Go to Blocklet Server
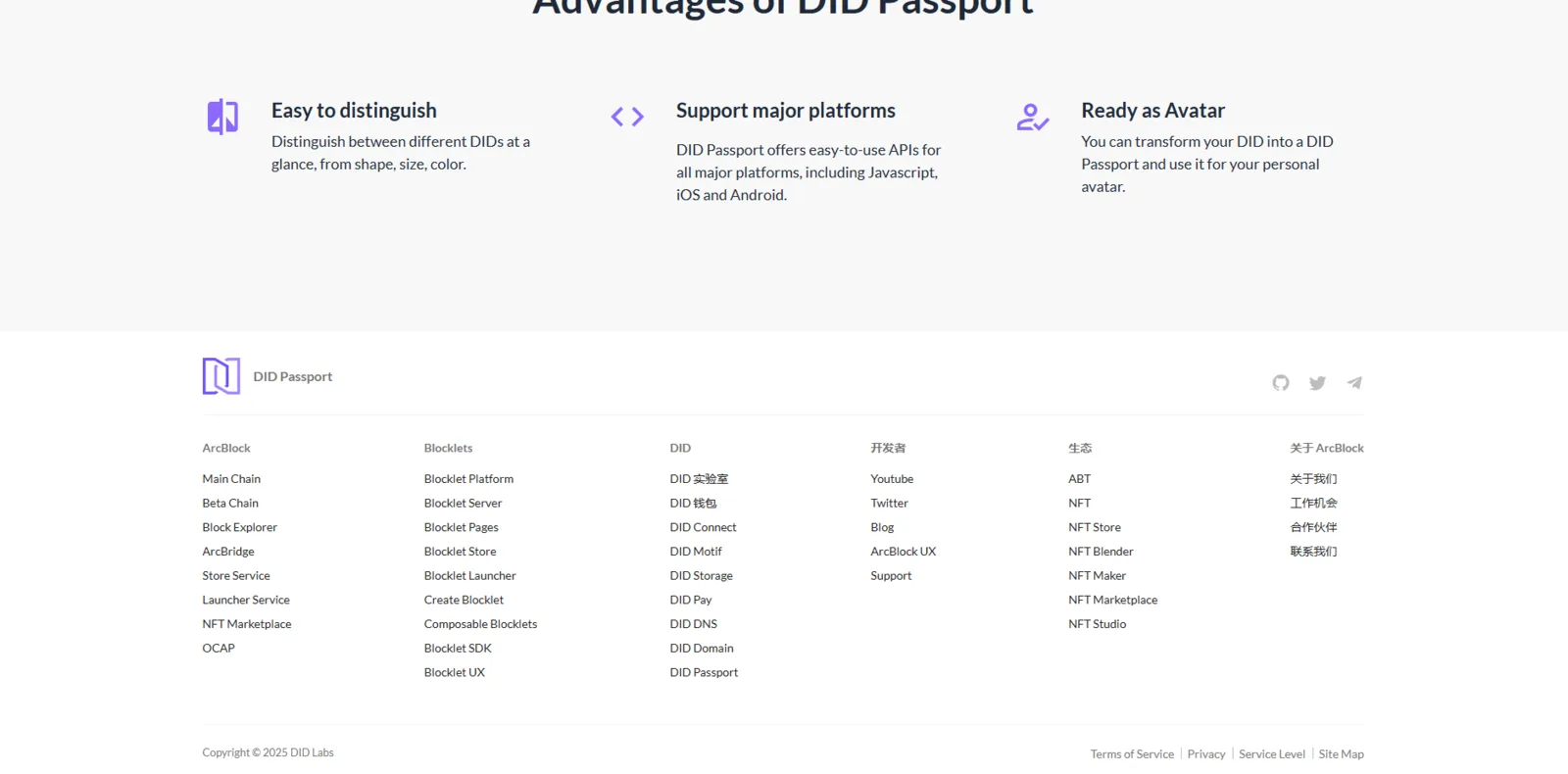The width and height of the screenshot is (1568, 774). (x=463, y=504)
